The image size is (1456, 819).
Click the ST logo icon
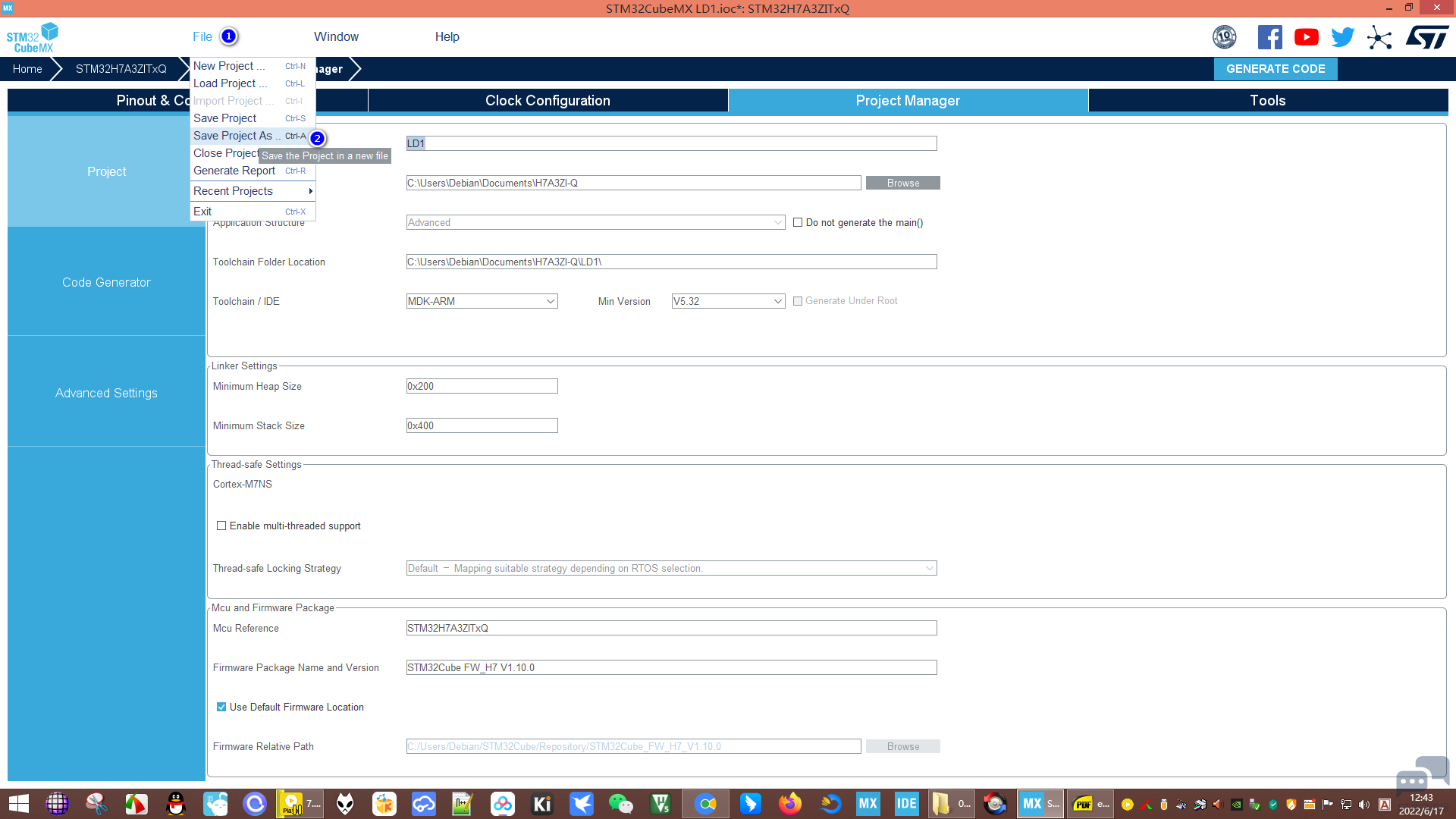[1427, 36]
